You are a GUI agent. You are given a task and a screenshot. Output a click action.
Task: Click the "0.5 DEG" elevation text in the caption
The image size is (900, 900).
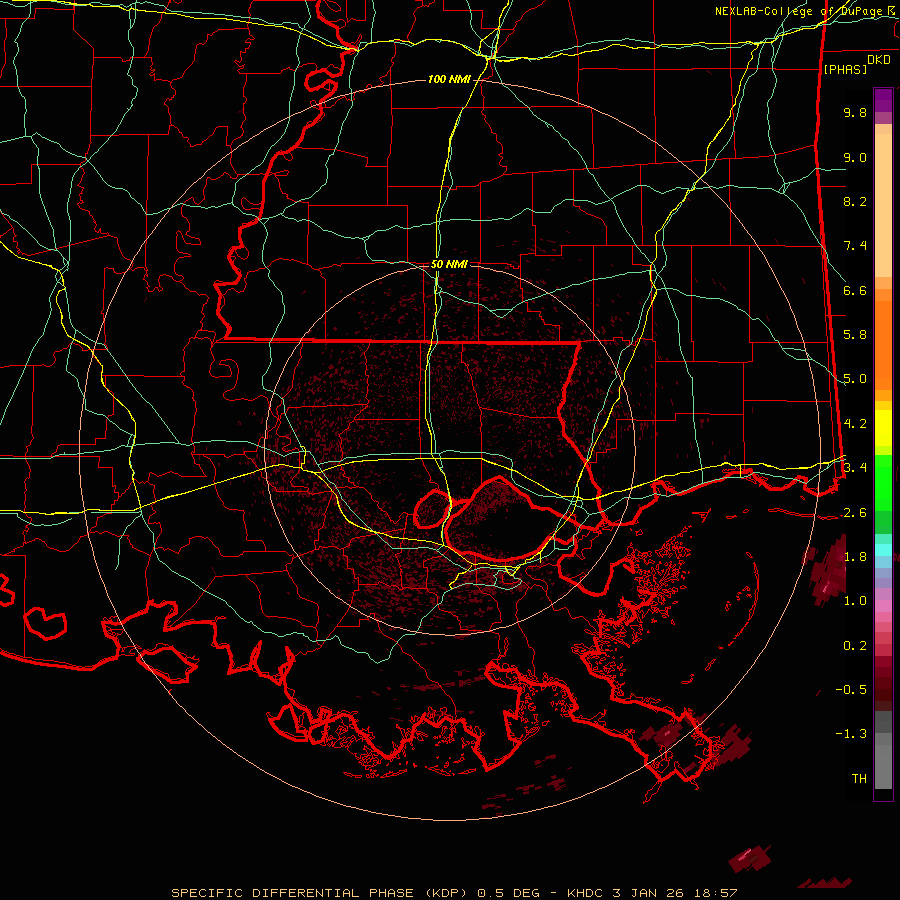click(508, 893)
